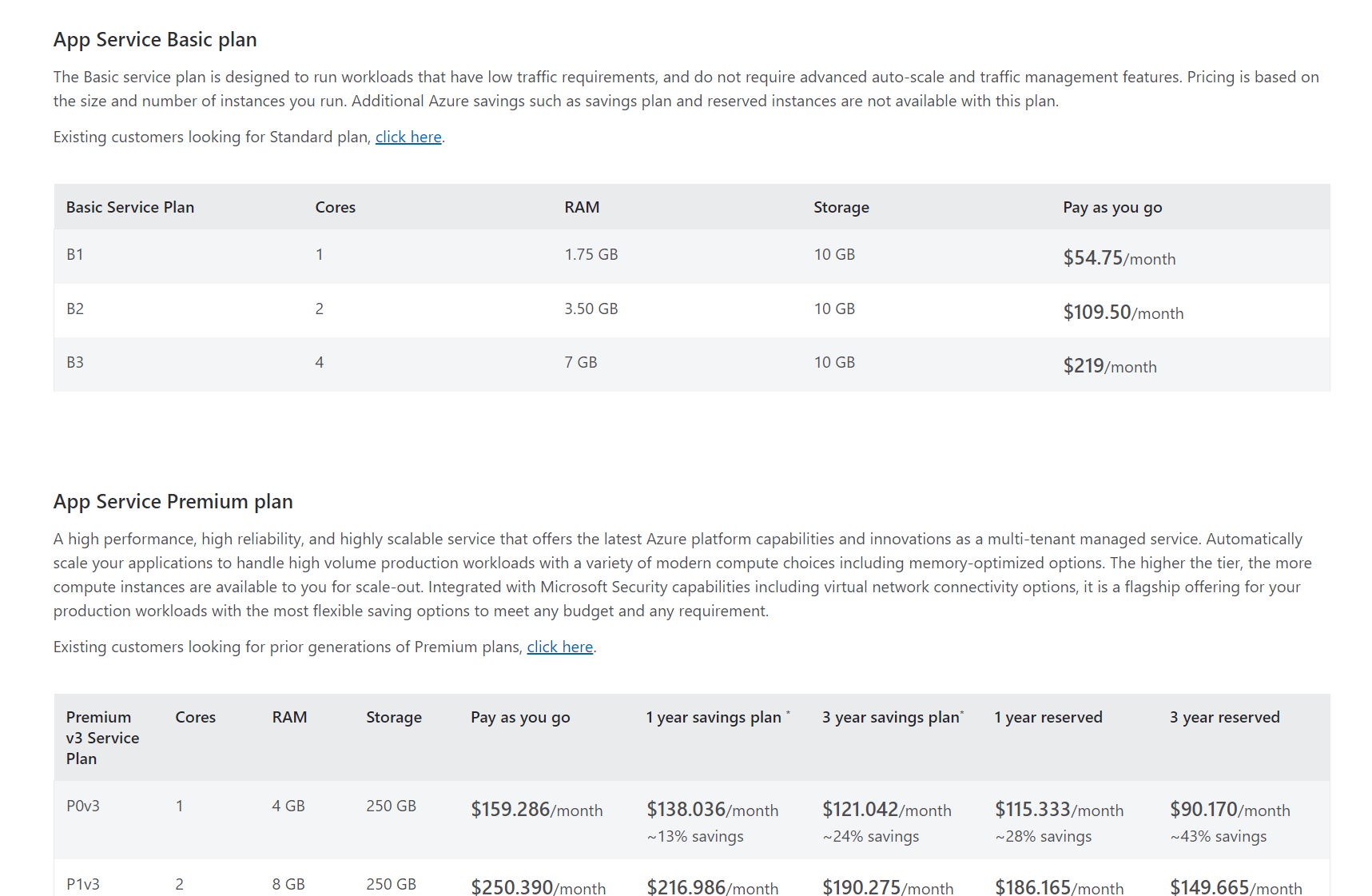The image size is (1372, 896).
Task: Click the Standard plan "click here" link
Action: (x=408, y=137)
